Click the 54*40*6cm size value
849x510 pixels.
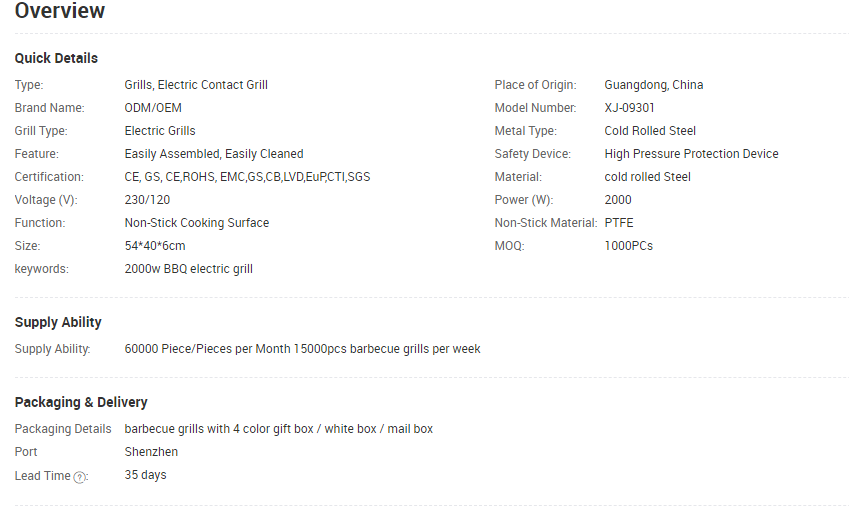[x=155, y=246]
